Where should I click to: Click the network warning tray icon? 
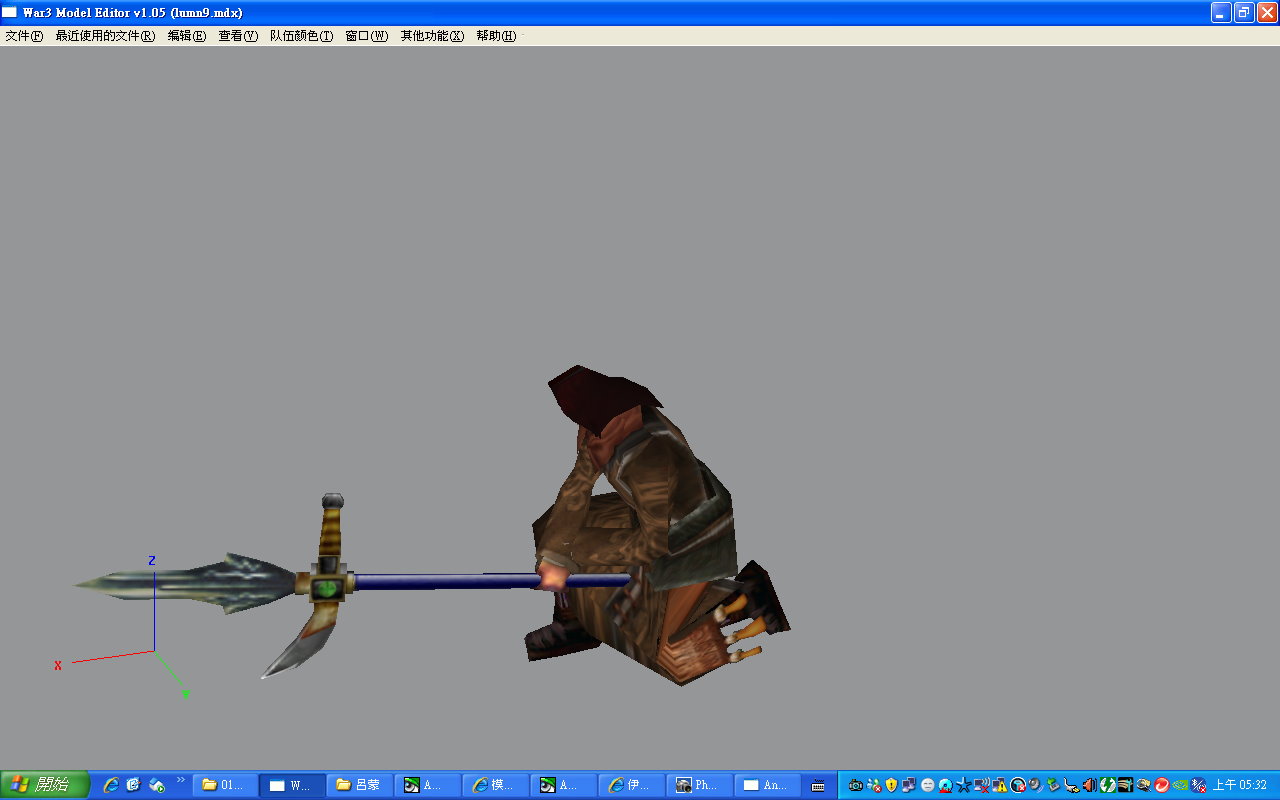coord(1000,785)
